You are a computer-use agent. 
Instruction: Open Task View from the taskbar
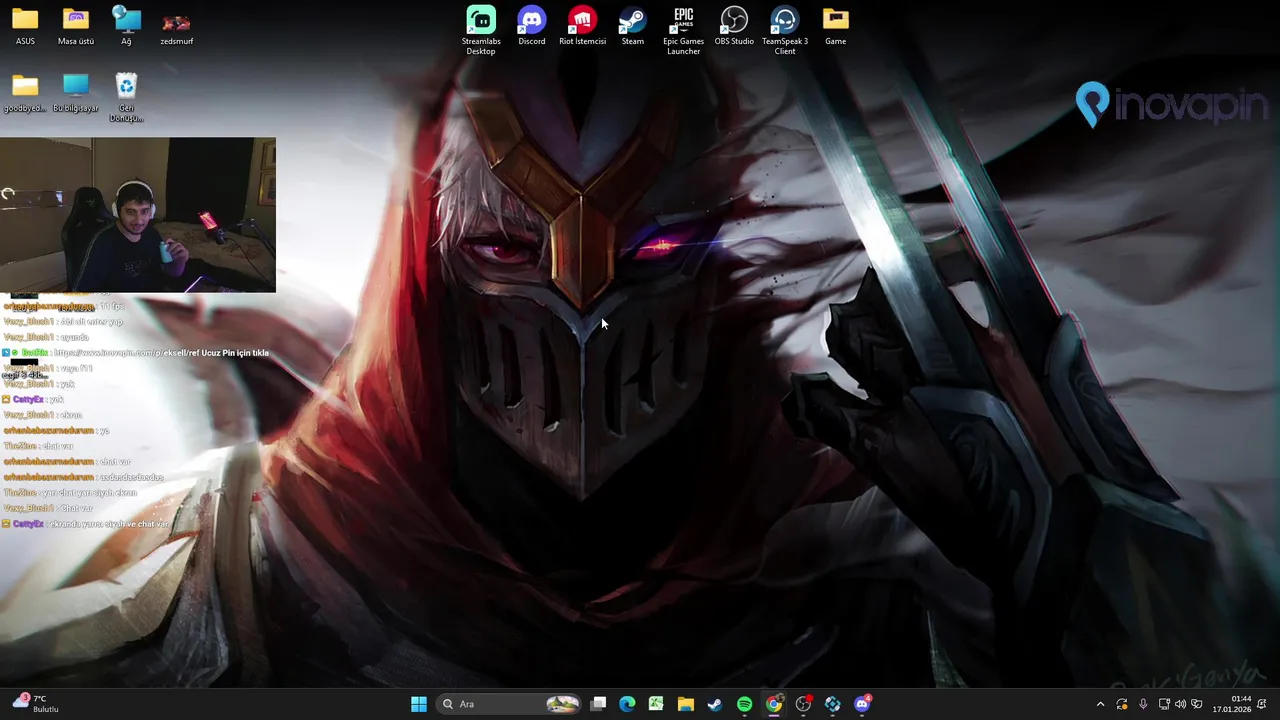click(x=598, y=704)
